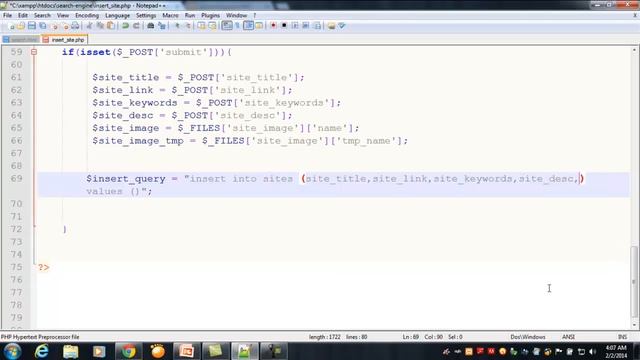
Task: Click line number 61 in margin
Action: [x=16, y=77]
